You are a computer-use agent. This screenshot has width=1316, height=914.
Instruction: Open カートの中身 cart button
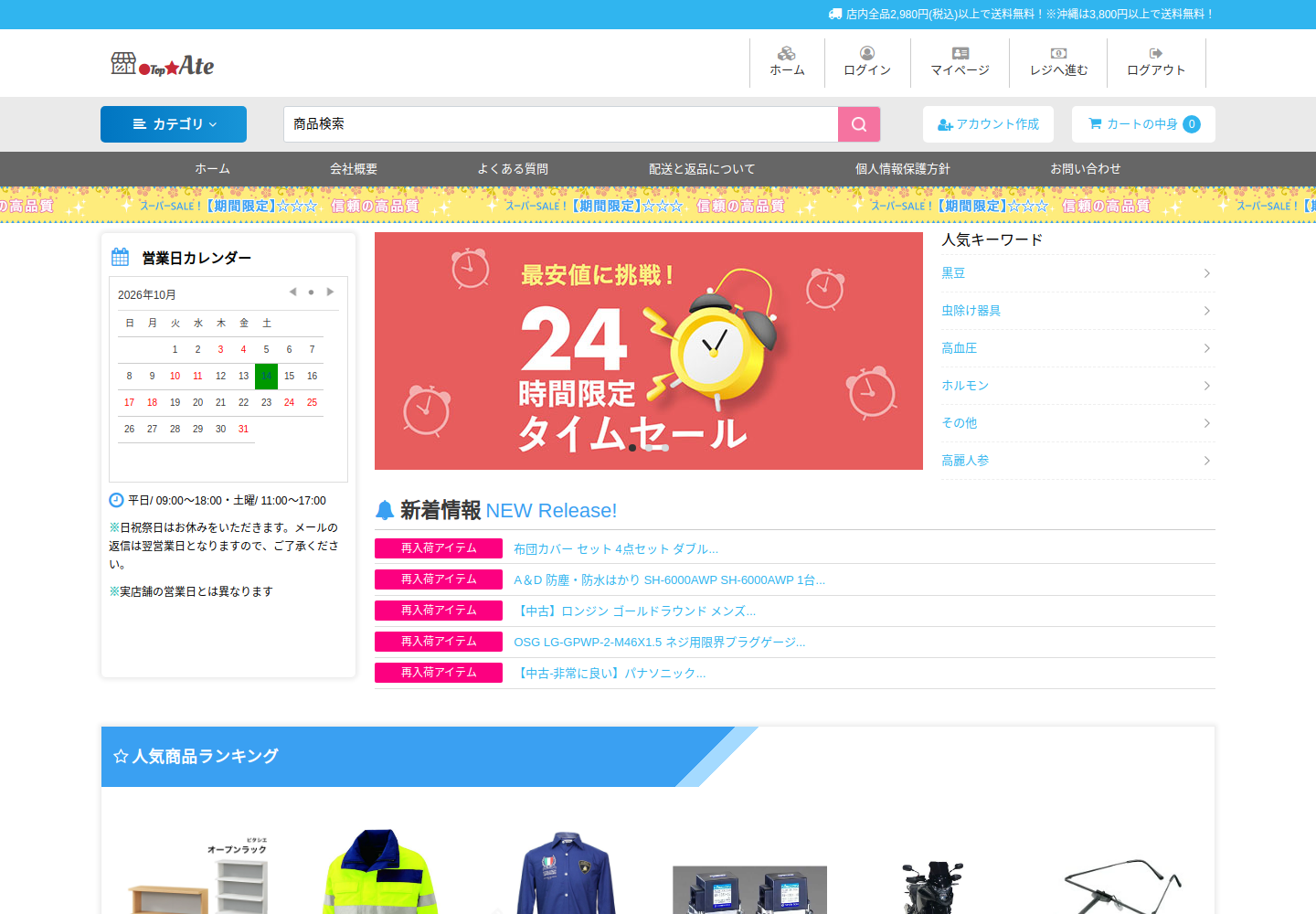(x=1143, y=124)
